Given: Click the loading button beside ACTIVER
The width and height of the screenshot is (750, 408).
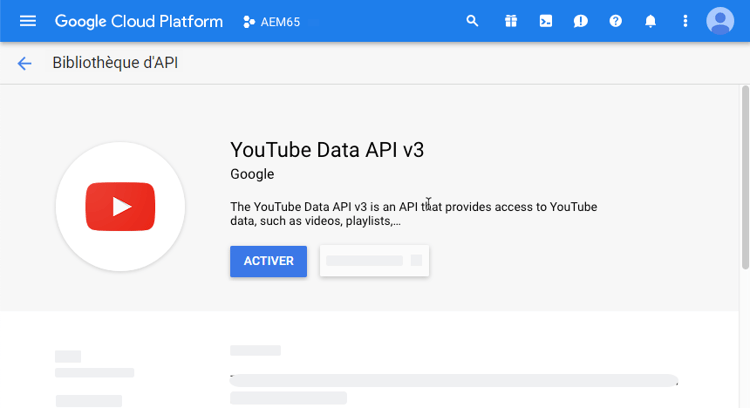Looking at the screenshot, I should [375, 261].
